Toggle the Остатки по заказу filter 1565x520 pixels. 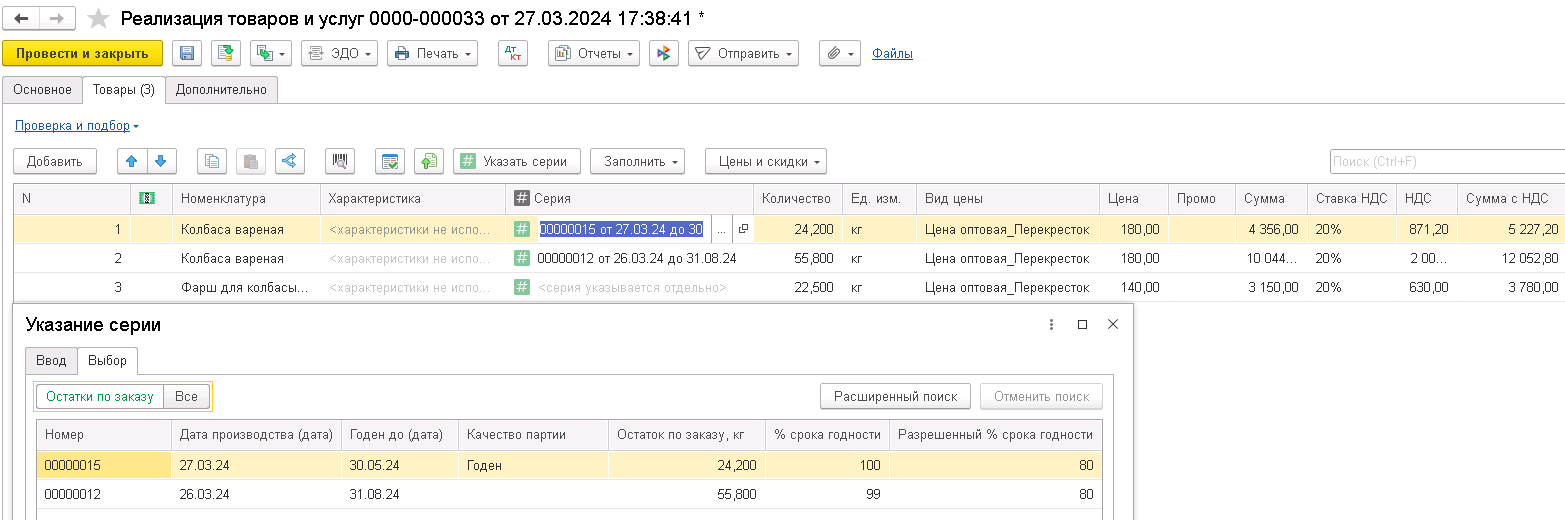[x=100, y=397]
